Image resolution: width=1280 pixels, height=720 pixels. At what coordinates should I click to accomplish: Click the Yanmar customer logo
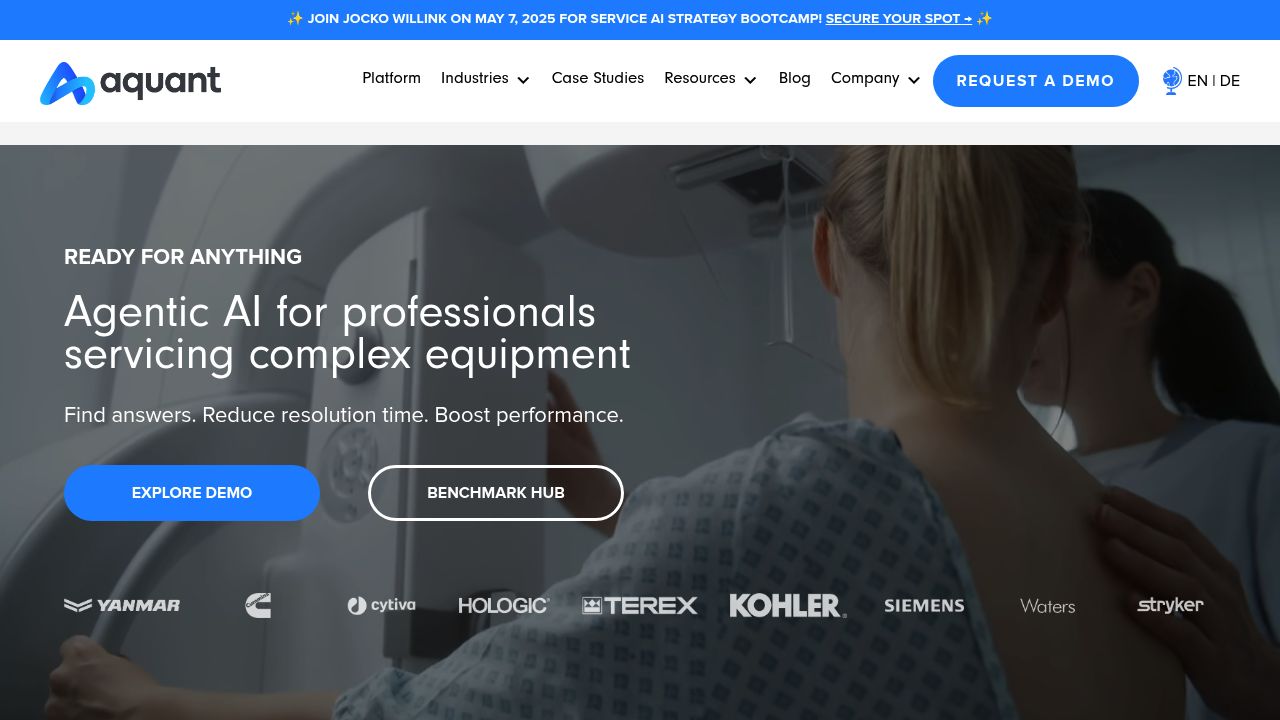coord(122,605)
